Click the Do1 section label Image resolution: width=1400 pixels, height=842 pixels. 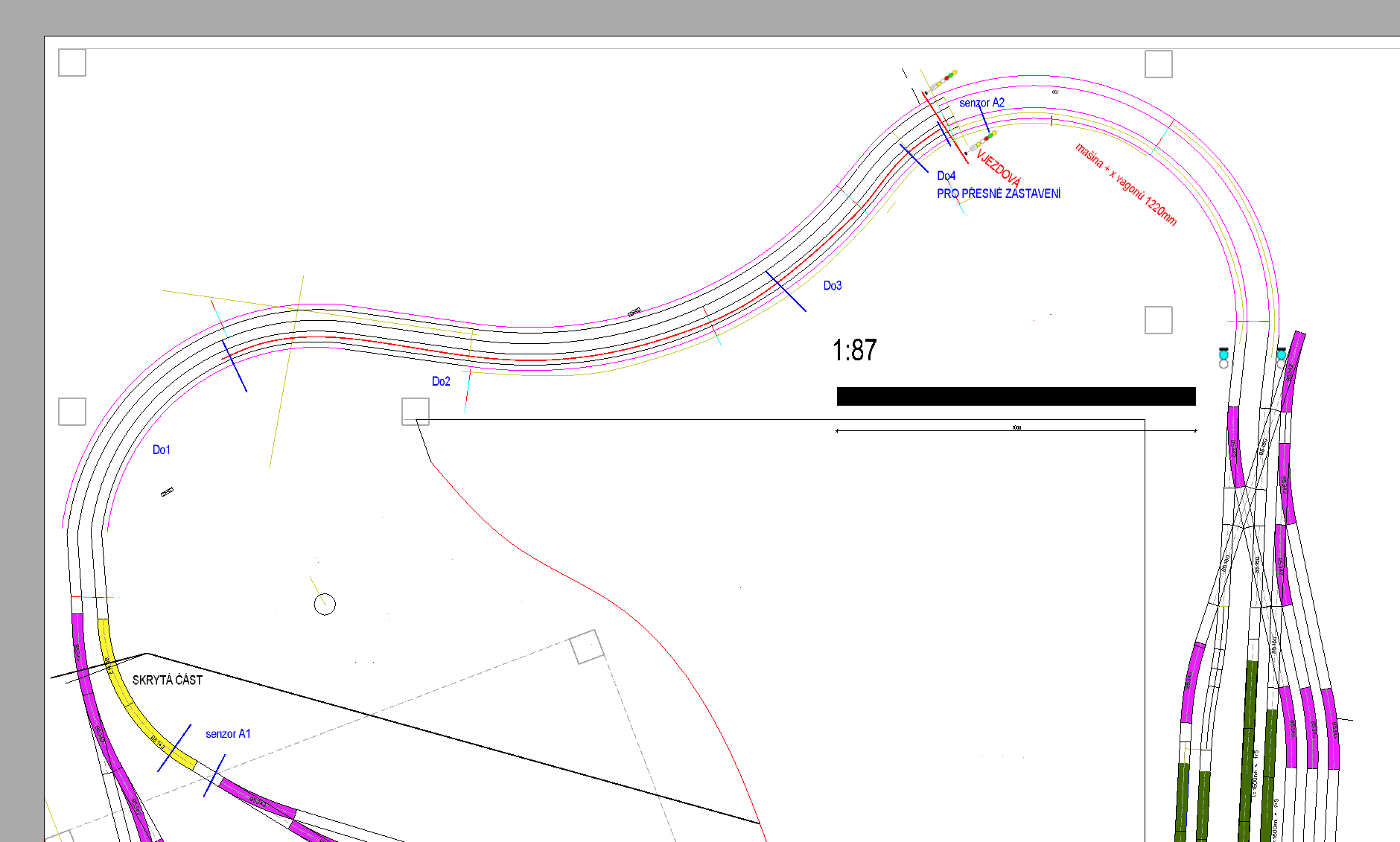coord(162,450)
